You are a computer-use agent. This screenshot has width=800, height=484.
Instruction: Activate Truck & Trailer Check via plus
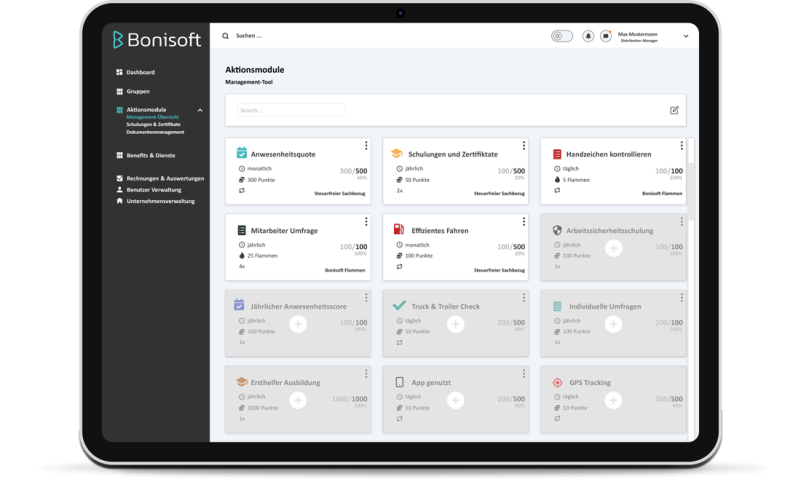(x=456, y=323)
